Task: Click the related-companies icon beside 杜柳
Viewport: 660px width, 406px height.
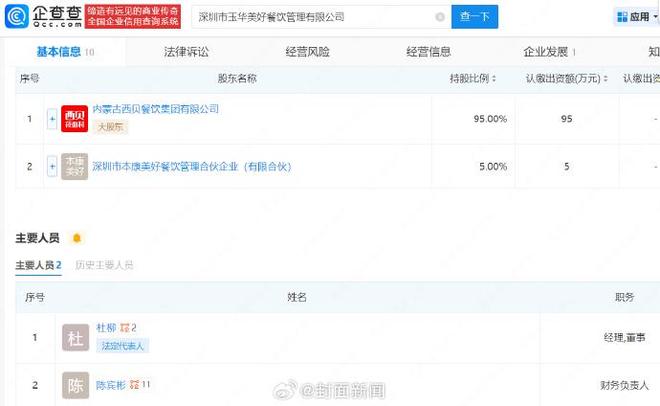Action: [x=125, y=328]
